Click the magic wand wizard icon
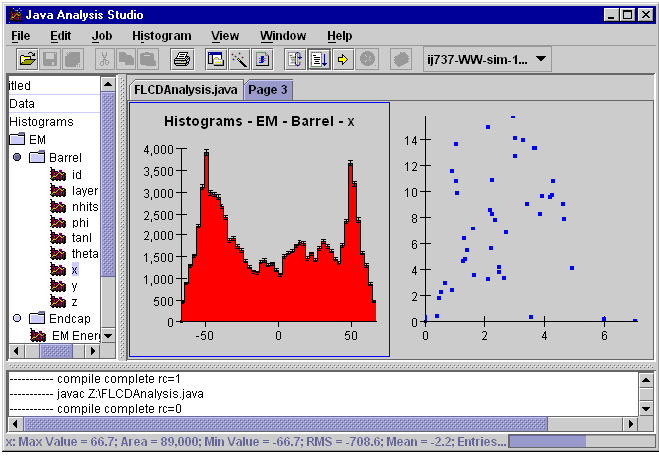The width and height of the screenshot is (659, 456). click(x=238, y=60)
